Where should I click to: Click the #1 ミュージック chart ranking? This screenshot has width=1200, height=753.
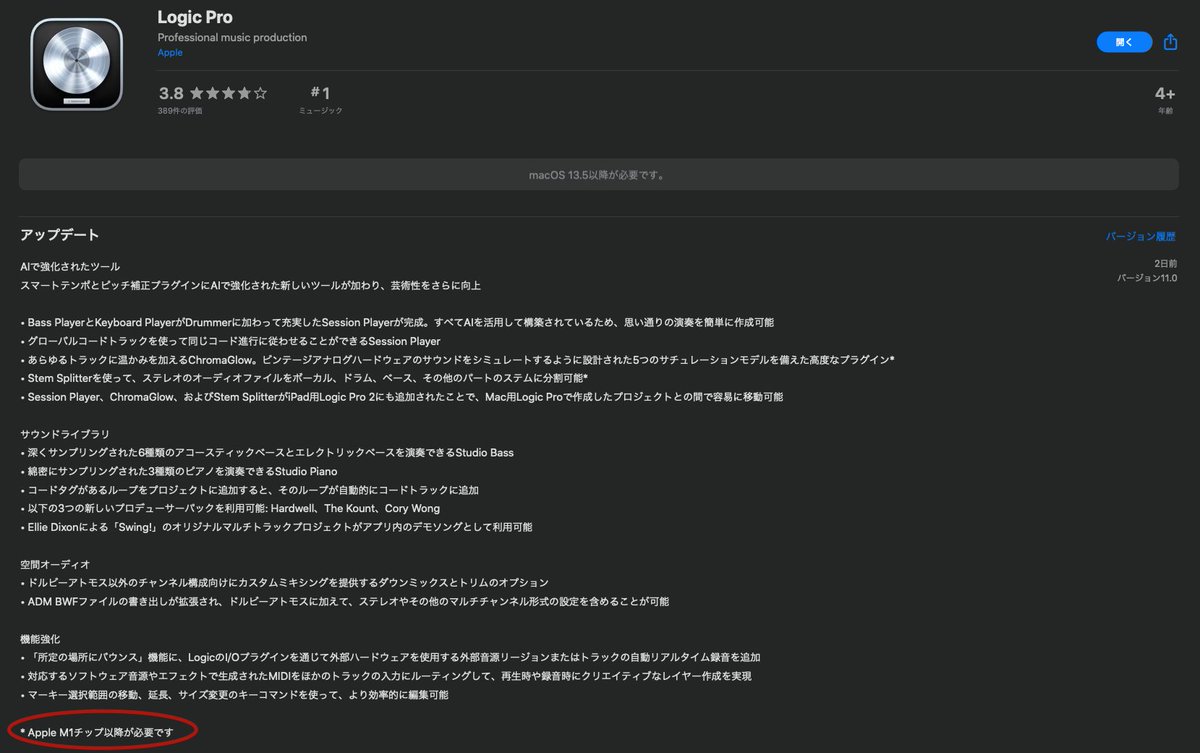(320, 99)
